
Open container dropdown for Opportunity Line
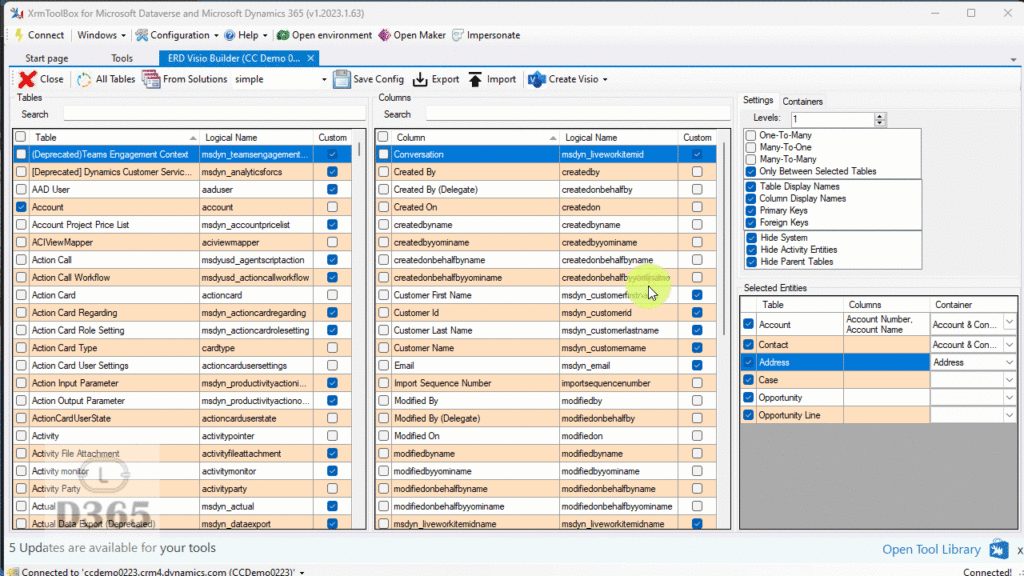point(1009,415)
